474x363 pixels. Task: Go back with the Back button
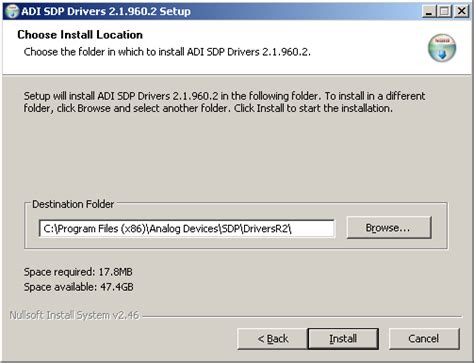(272, 339)
